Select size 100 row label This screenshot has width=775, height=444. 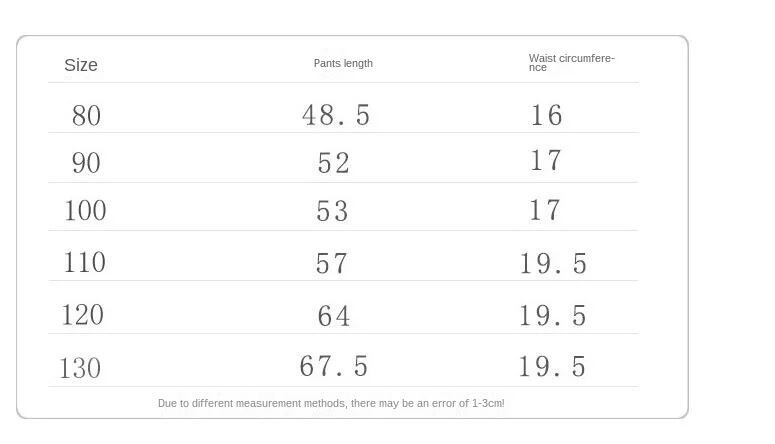point(85,211)
